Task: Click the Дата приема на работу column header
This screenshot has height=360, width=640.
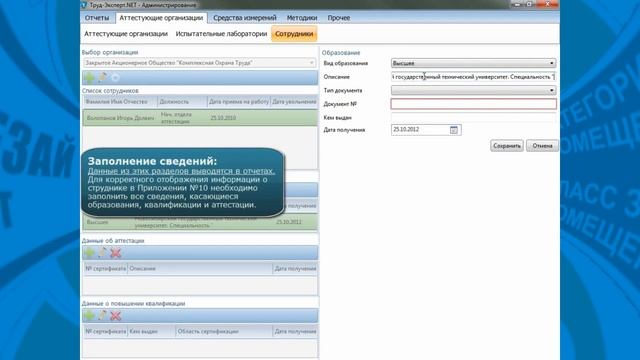Action: point(239,102)
